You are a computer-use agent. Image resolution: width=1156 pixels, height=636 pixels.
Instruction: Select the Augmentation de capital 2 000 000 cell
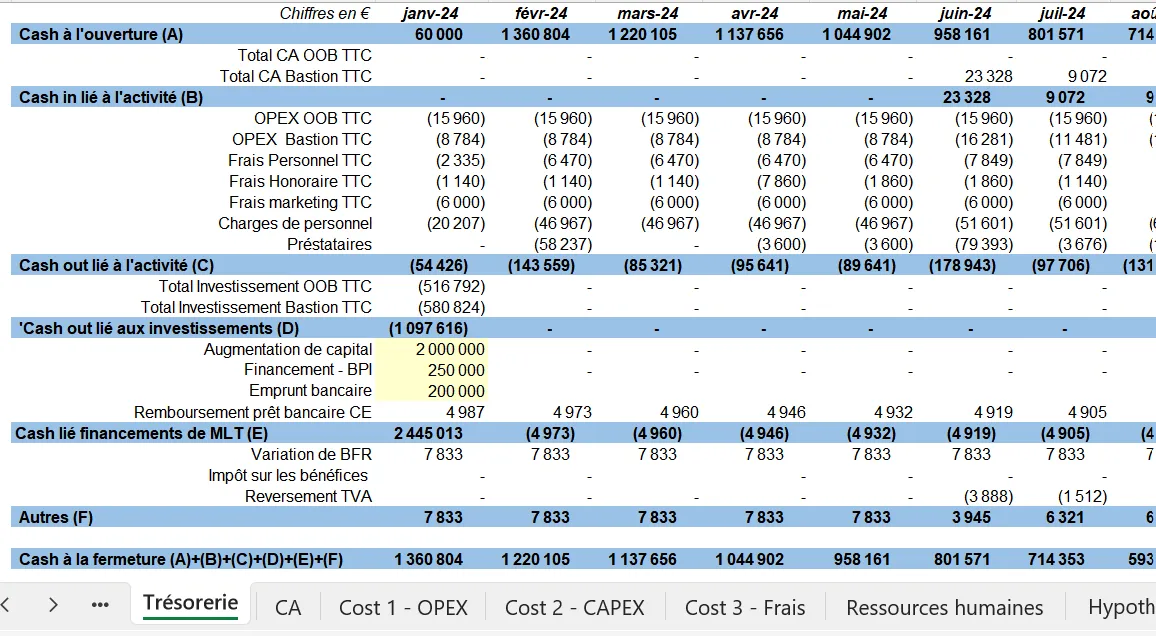[x=431, y=349]
